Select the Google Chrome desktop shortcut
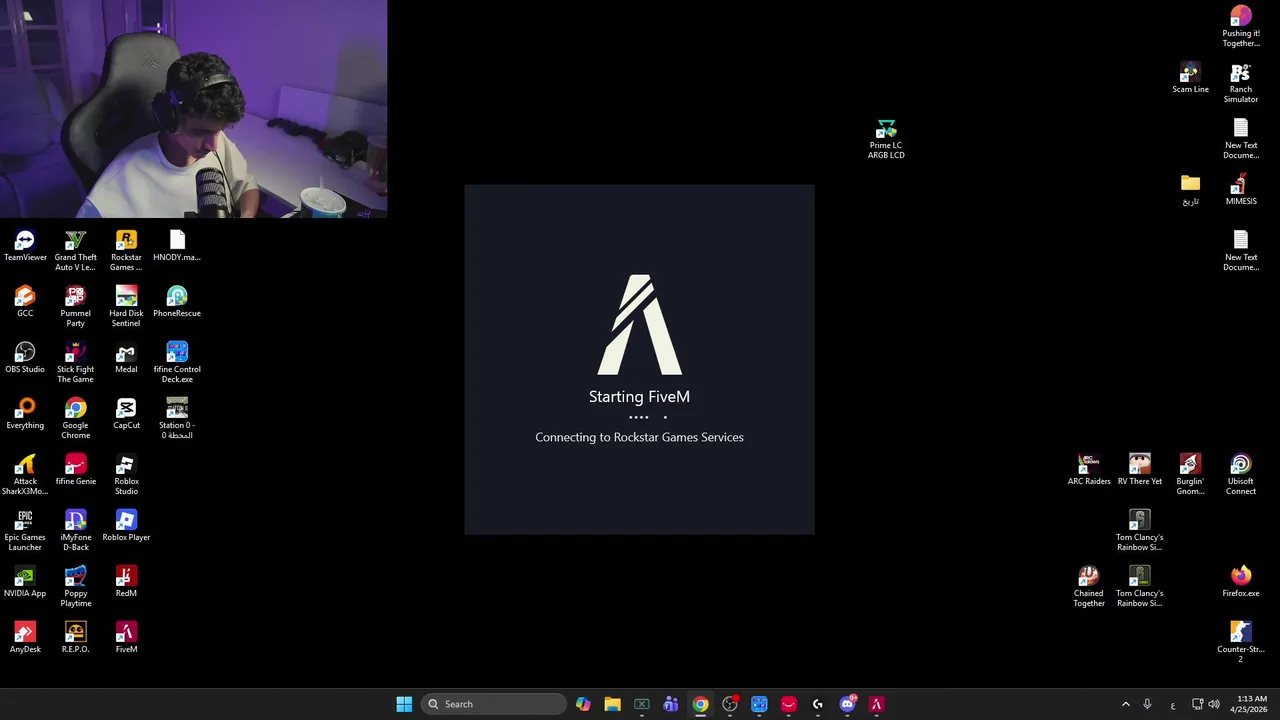 pos(75,418)
